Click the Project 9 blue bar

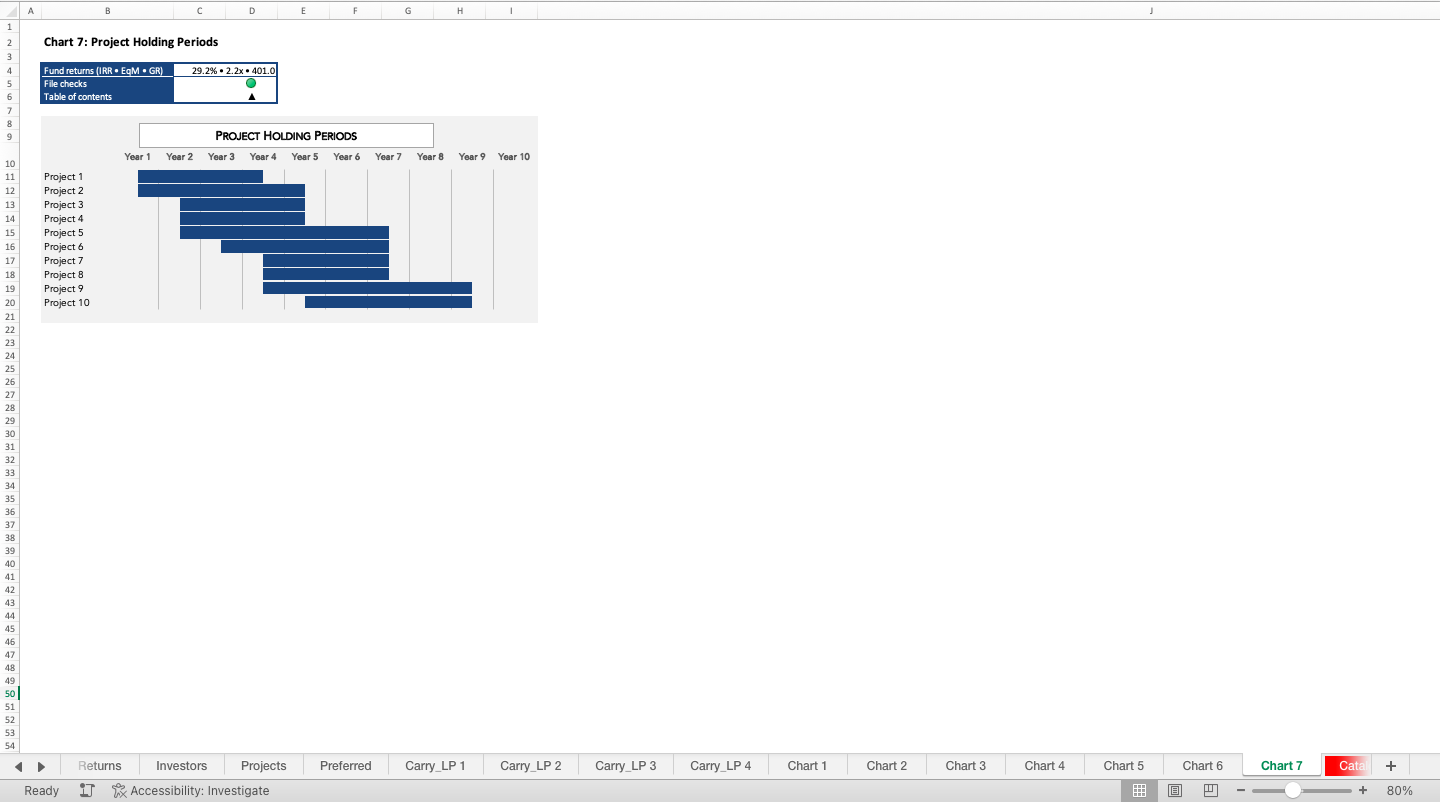coord(367,288)
